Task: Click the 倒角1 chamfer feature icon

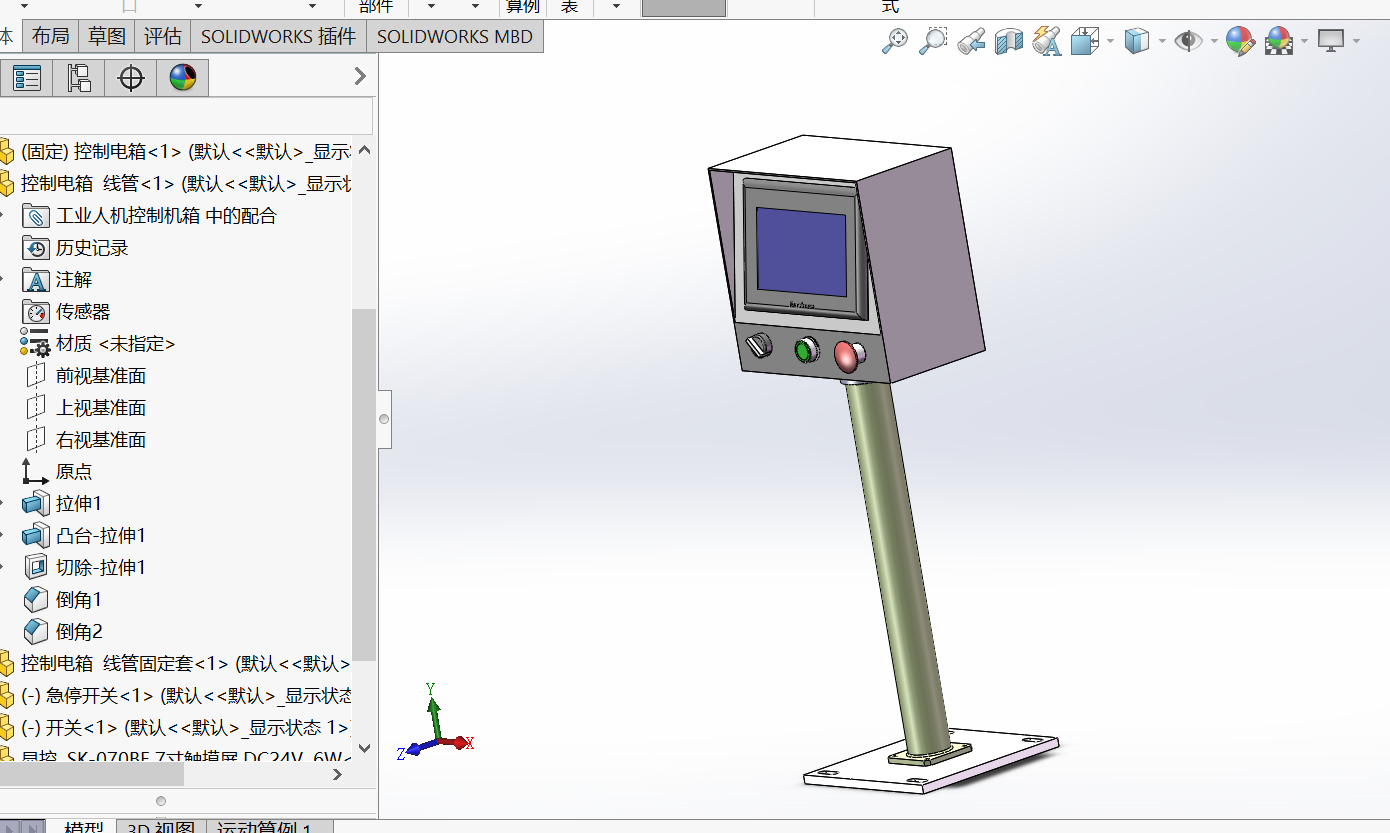Action: pos(35,600)
